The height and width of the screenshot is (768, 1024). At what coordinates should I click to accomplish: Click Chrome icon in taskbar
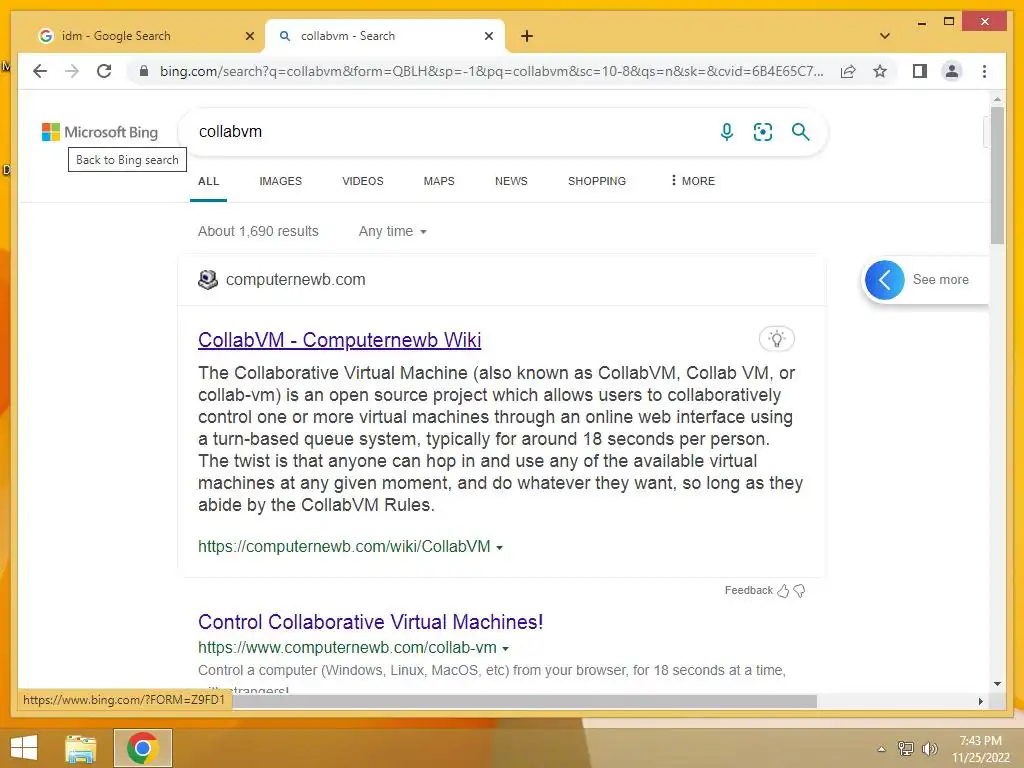click(x=143, y=748)
